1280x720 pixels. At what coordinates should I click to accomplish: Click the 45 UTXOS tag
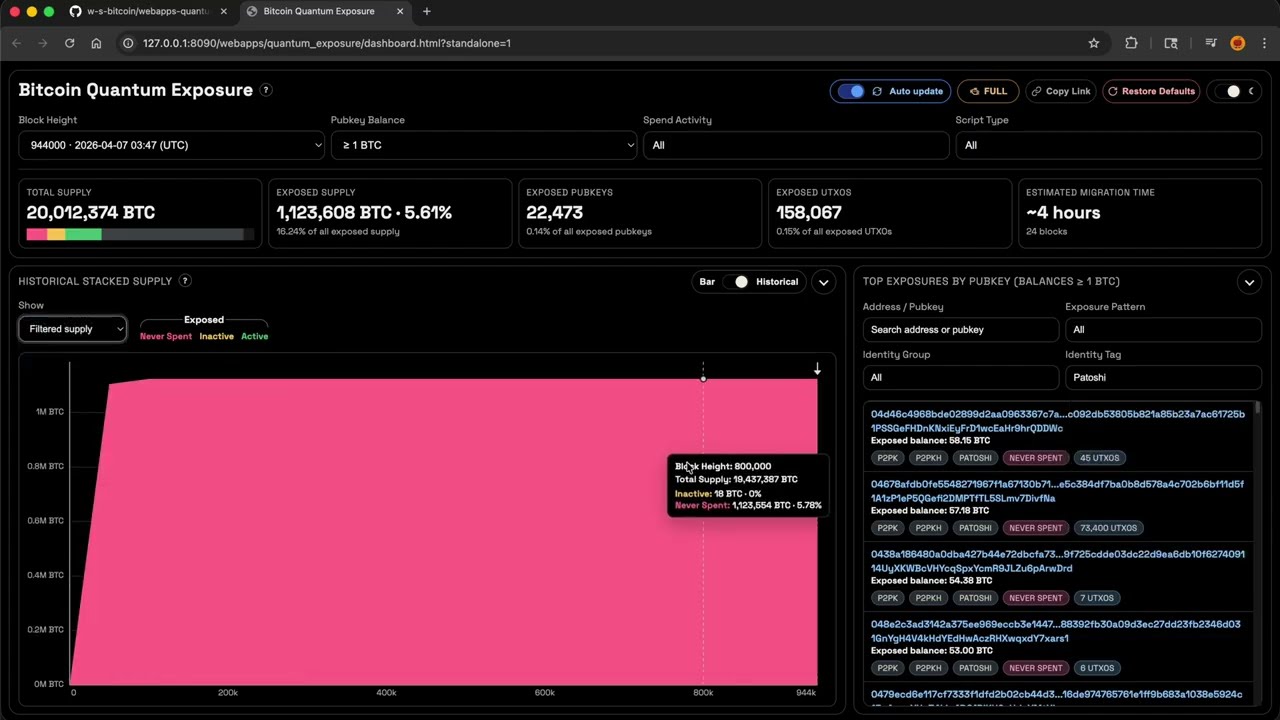coord(1099,458)
